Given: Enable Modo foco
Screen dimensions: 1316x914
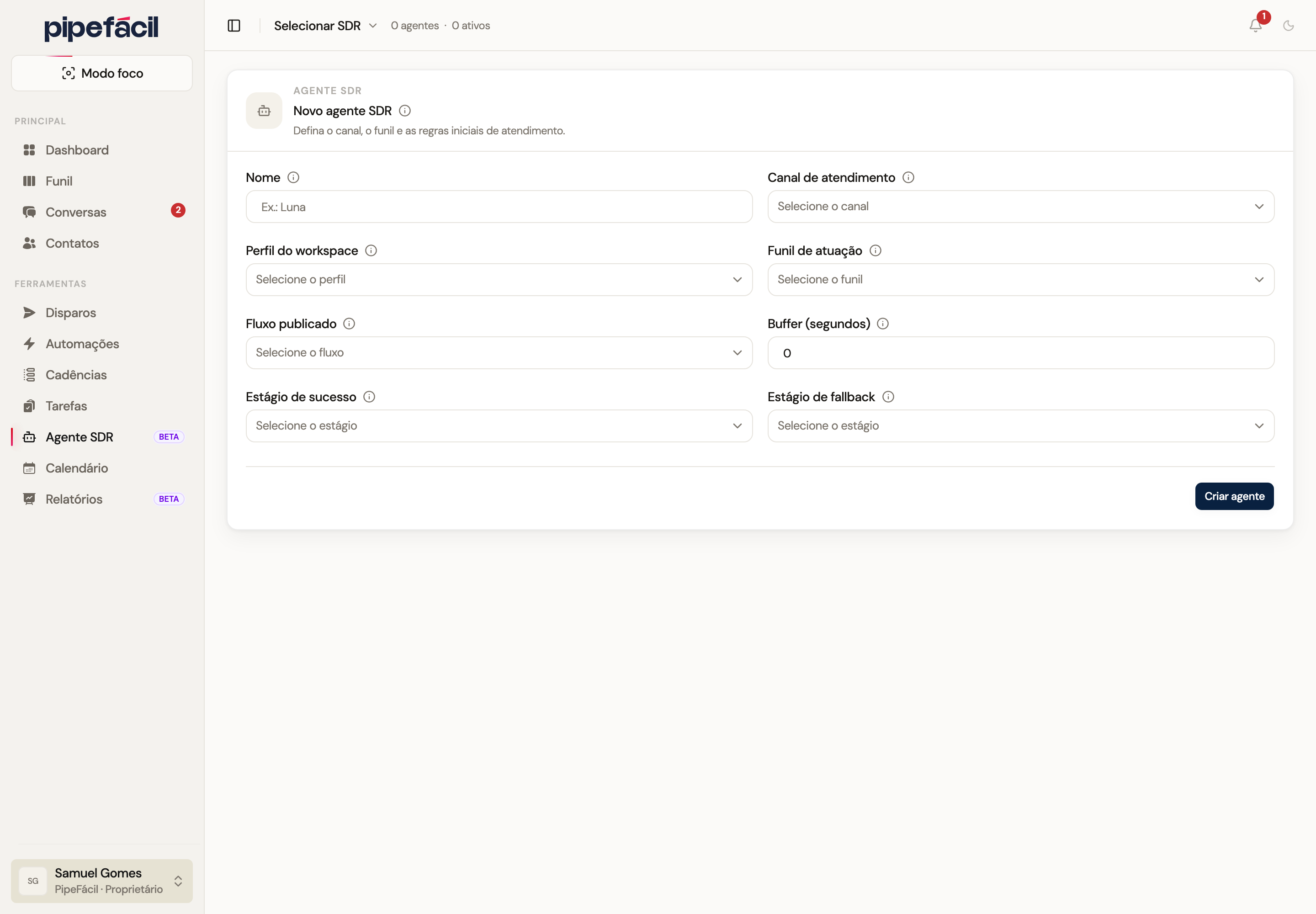Looking at the screenshot, I should pyautogui.click(x=102, y=73).
